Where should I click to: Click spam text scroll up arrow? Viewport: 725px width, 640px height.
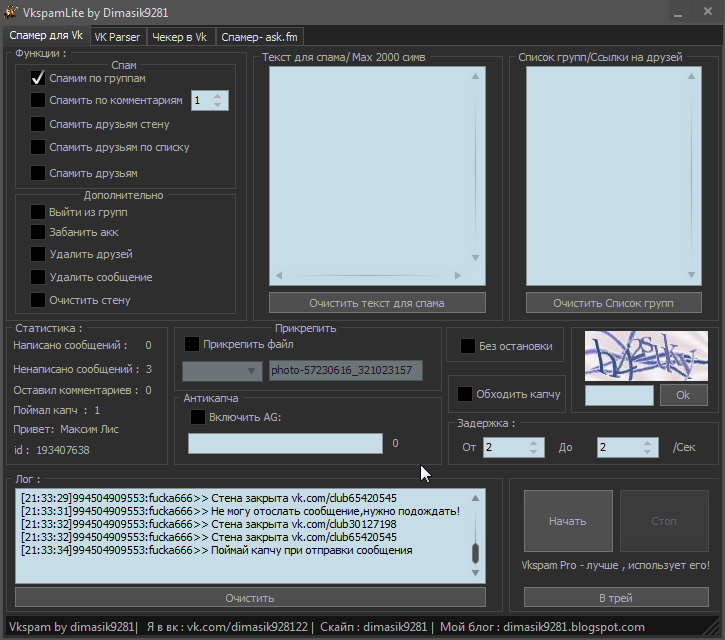pos(475,76)
